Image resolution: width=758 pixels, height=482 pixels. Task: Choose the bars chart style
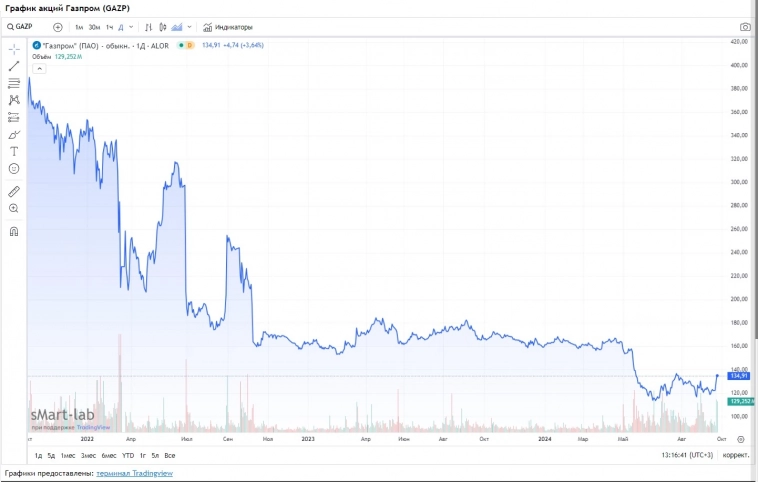coord(148,28)
